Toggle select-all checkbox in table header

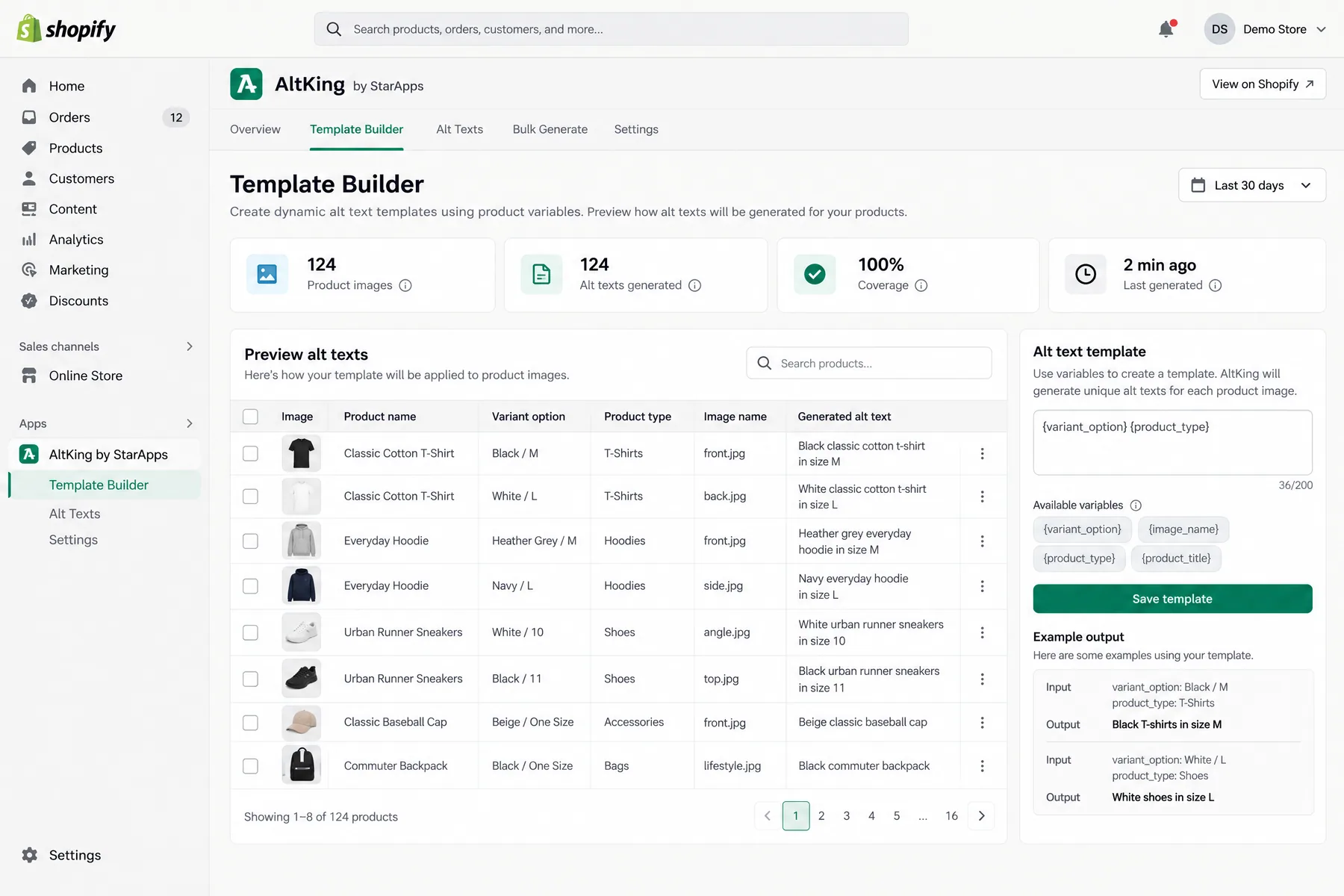click(250, 417)
